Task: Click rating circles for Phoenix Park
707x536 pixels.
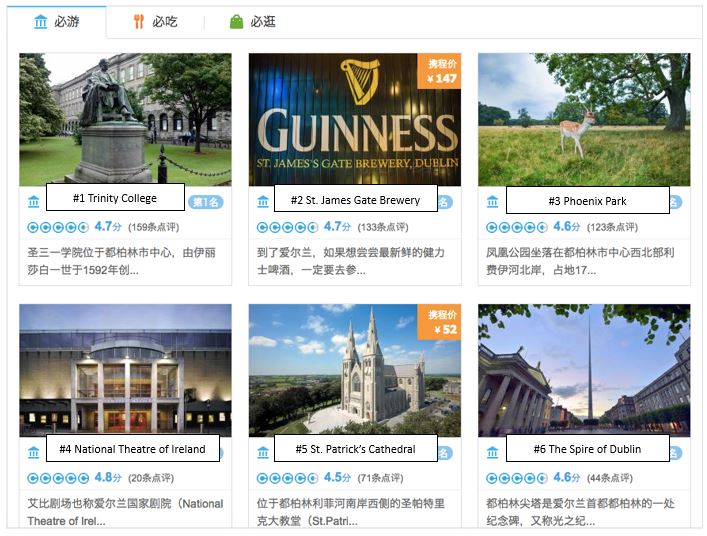Action: point(517,227)
